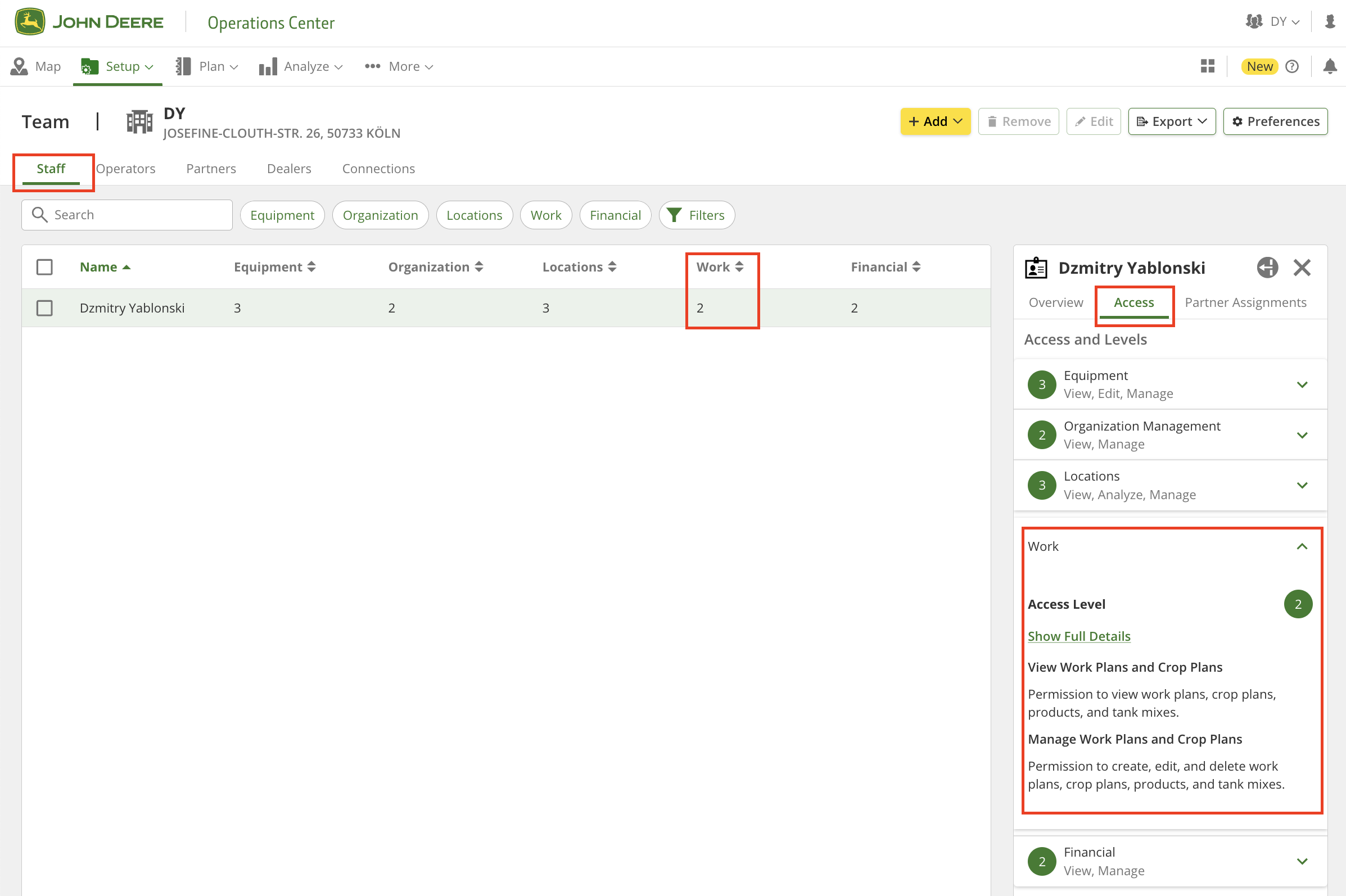The width and height of the screenshot is (1346, 896).
Task: Open the apps grid icon
Action: coord(1207,66)
